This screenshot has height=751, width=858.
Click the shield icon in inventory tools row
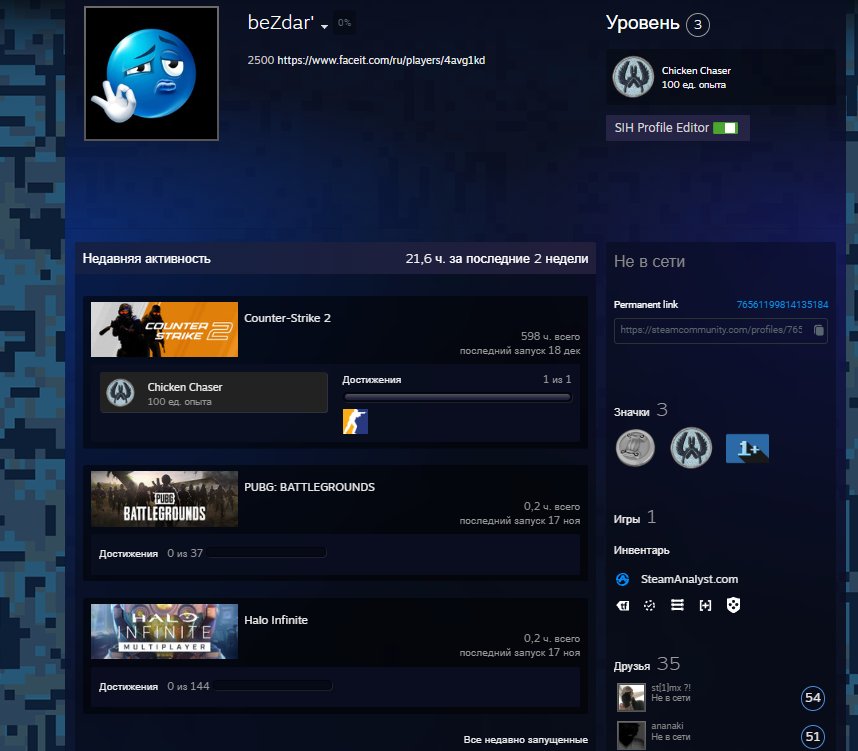click(733, 605)
